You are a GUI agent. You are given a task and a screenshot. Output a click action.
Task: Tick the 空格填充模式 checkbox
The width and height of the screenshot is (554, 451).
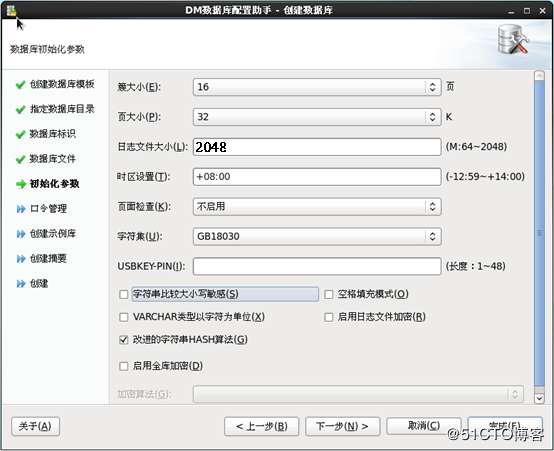pyautogui.click(x=329, y=294)
